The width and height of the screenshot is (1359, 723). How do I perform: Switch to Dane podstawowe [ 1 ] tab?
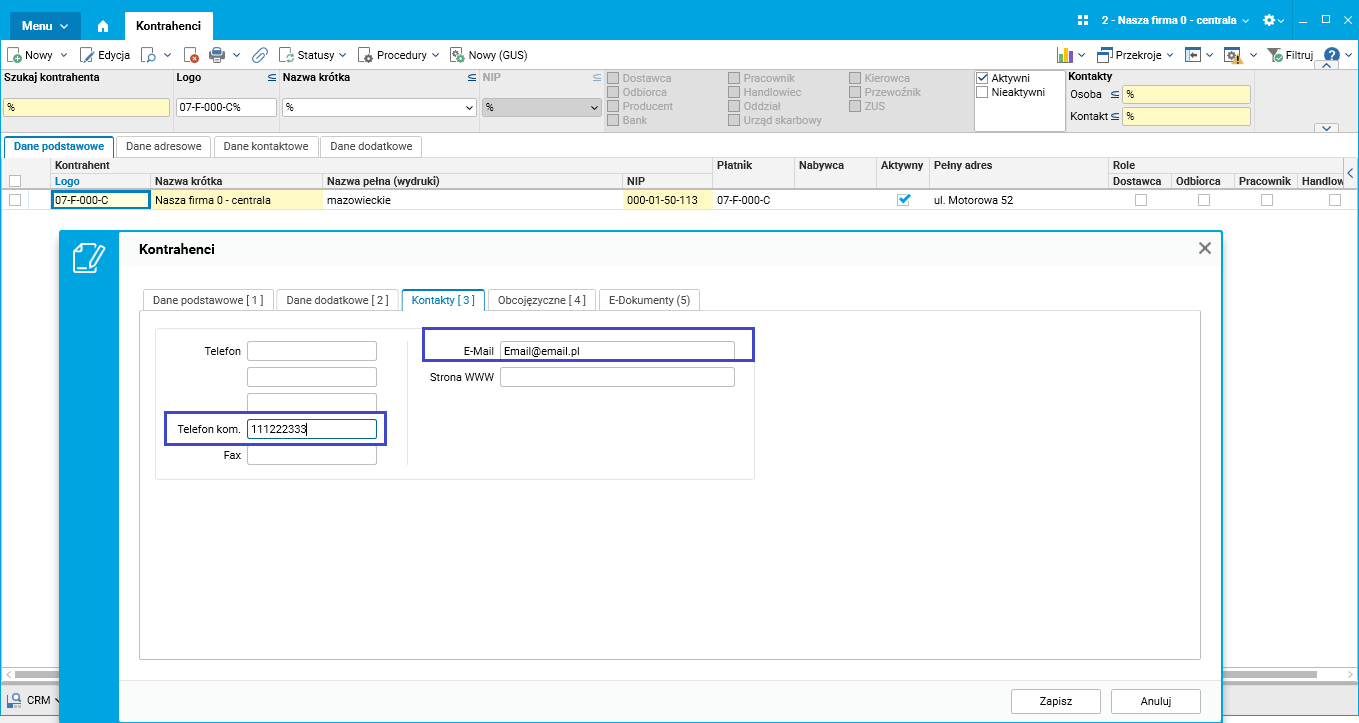pyautogui.click(x=208, y=300)
